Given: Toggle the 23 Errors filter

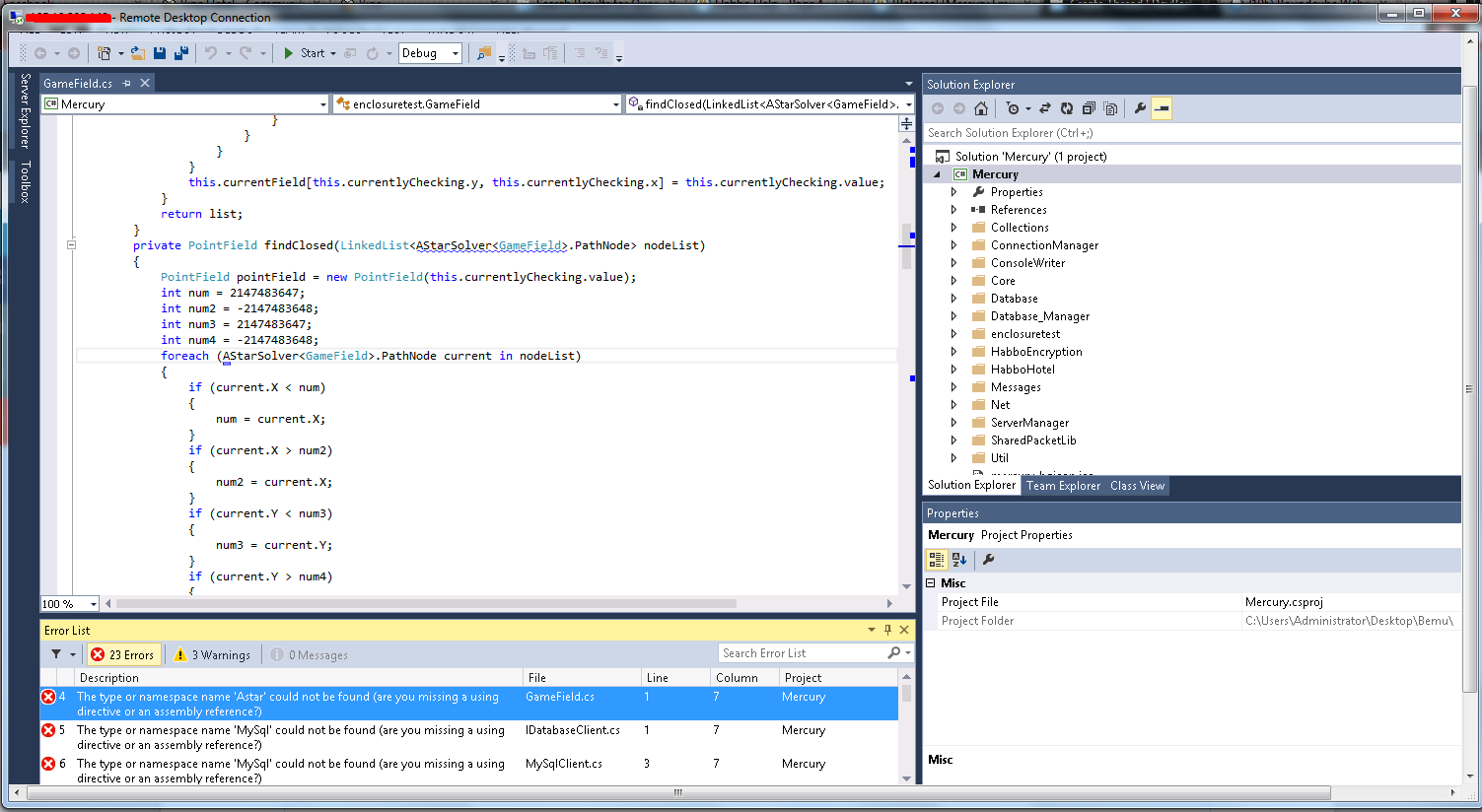Looking at the screenshot, I should (x=123, y=654).
